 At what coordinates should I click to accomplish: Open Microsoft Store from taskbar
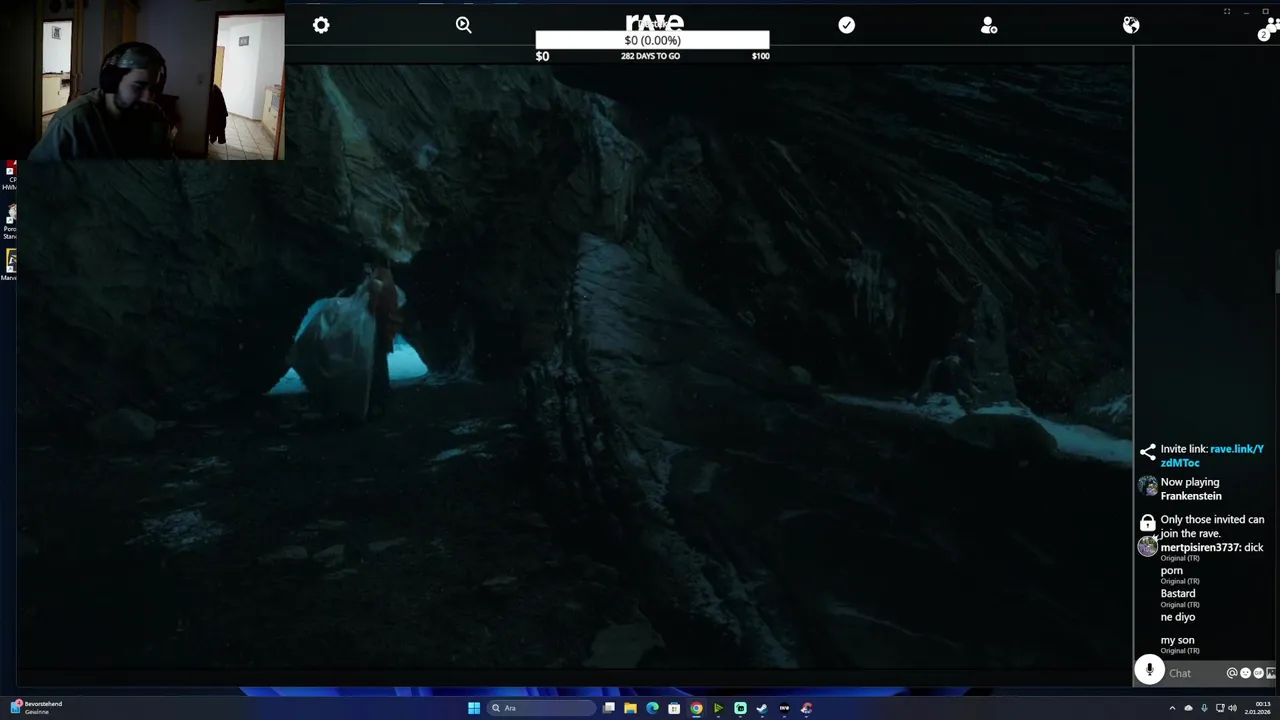pos(674,708)
